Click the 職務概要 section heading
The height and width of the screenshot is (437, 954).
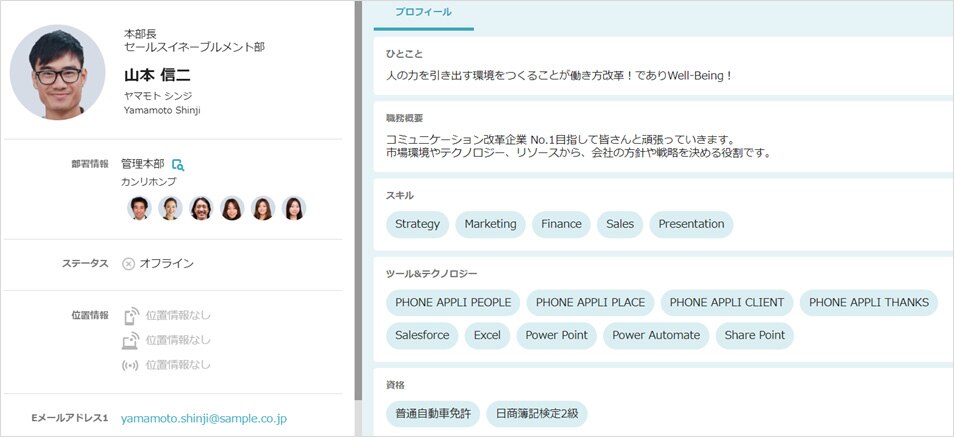(x=405, y=118)
